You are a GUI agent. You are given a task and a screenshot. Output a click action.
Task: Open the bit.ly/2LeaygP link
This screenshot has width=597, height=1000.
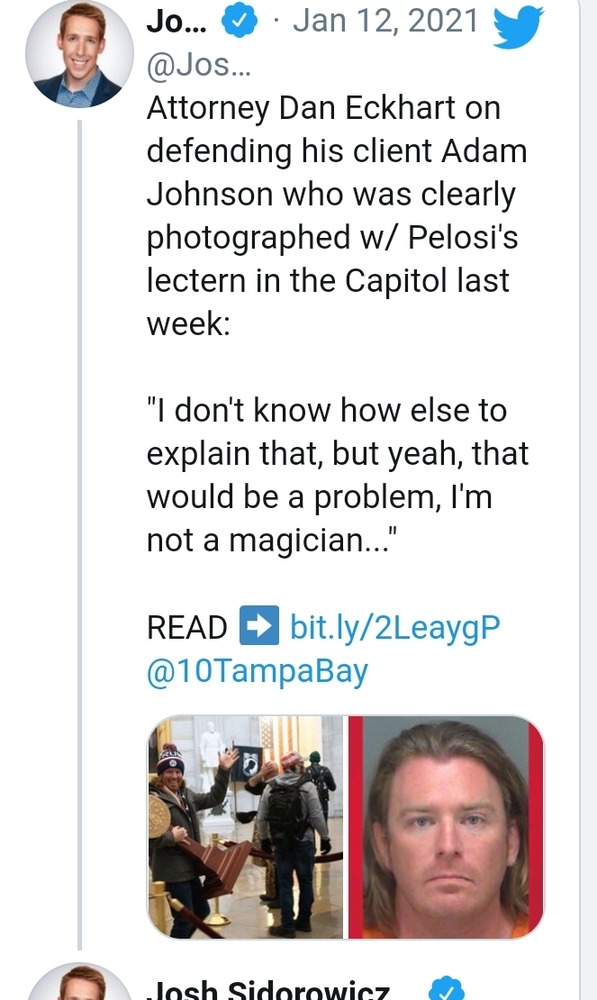pos(395,628)
